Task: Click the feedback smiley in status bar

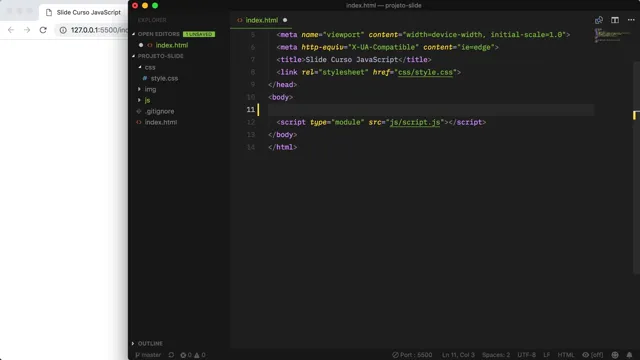Action: (615, 355)
